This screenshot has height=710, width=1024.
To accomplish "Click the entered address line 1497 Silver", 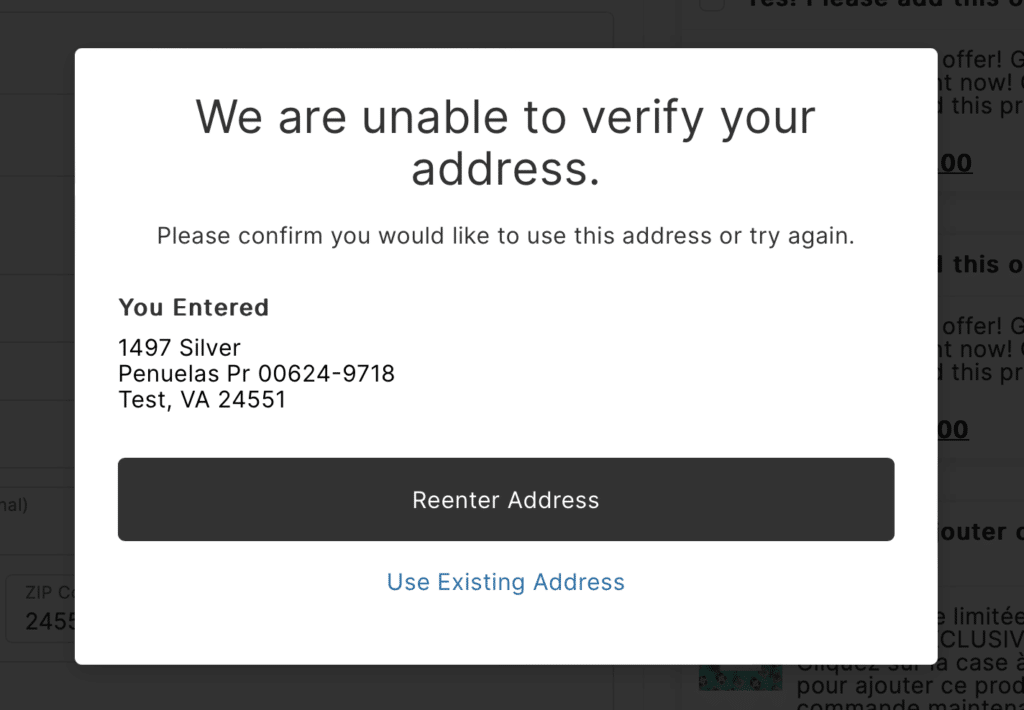I will pyautogui.click(x=179, y=348).
